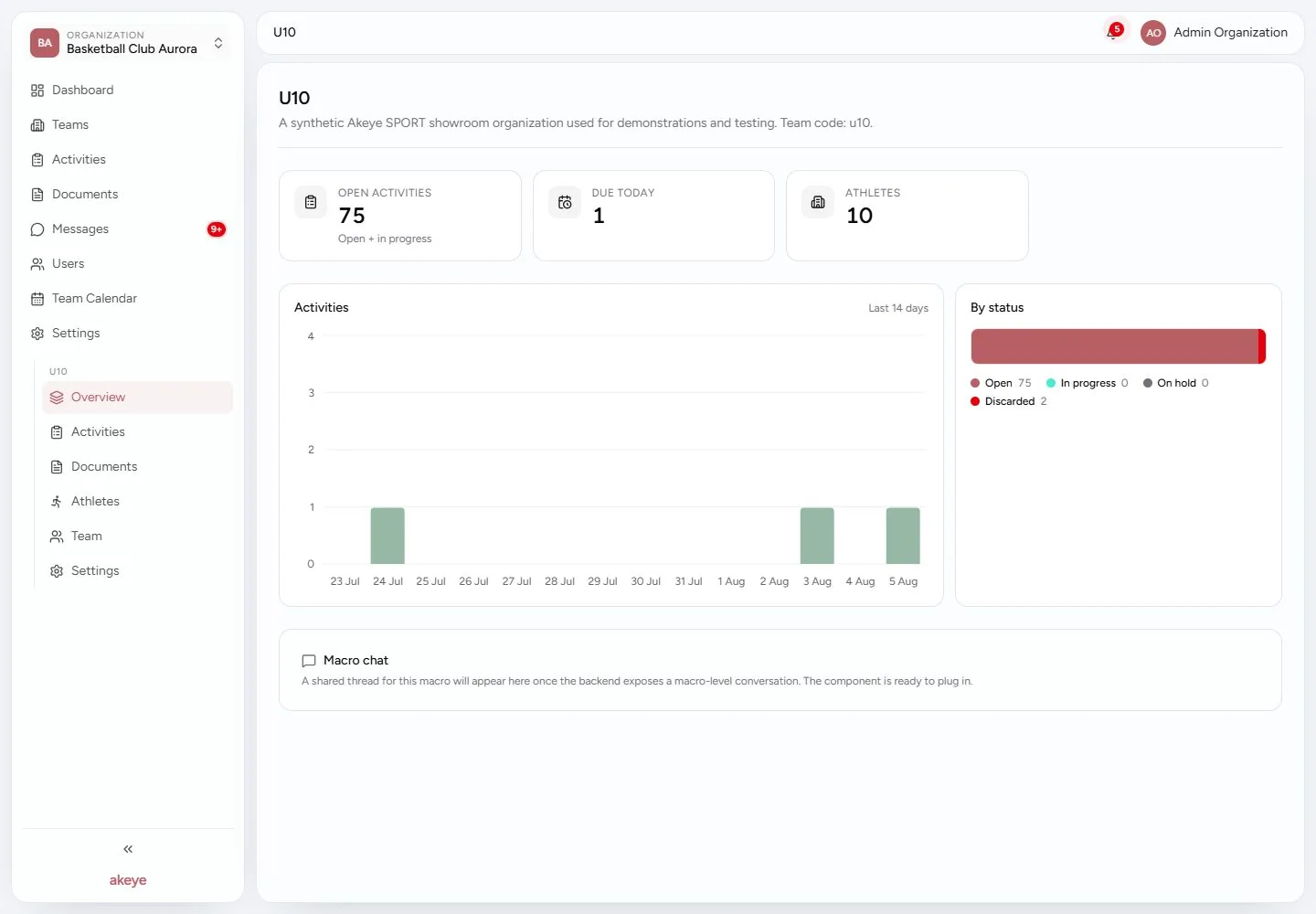
Task: Click the red Open status bar segment
Action: coord(1114,346)
